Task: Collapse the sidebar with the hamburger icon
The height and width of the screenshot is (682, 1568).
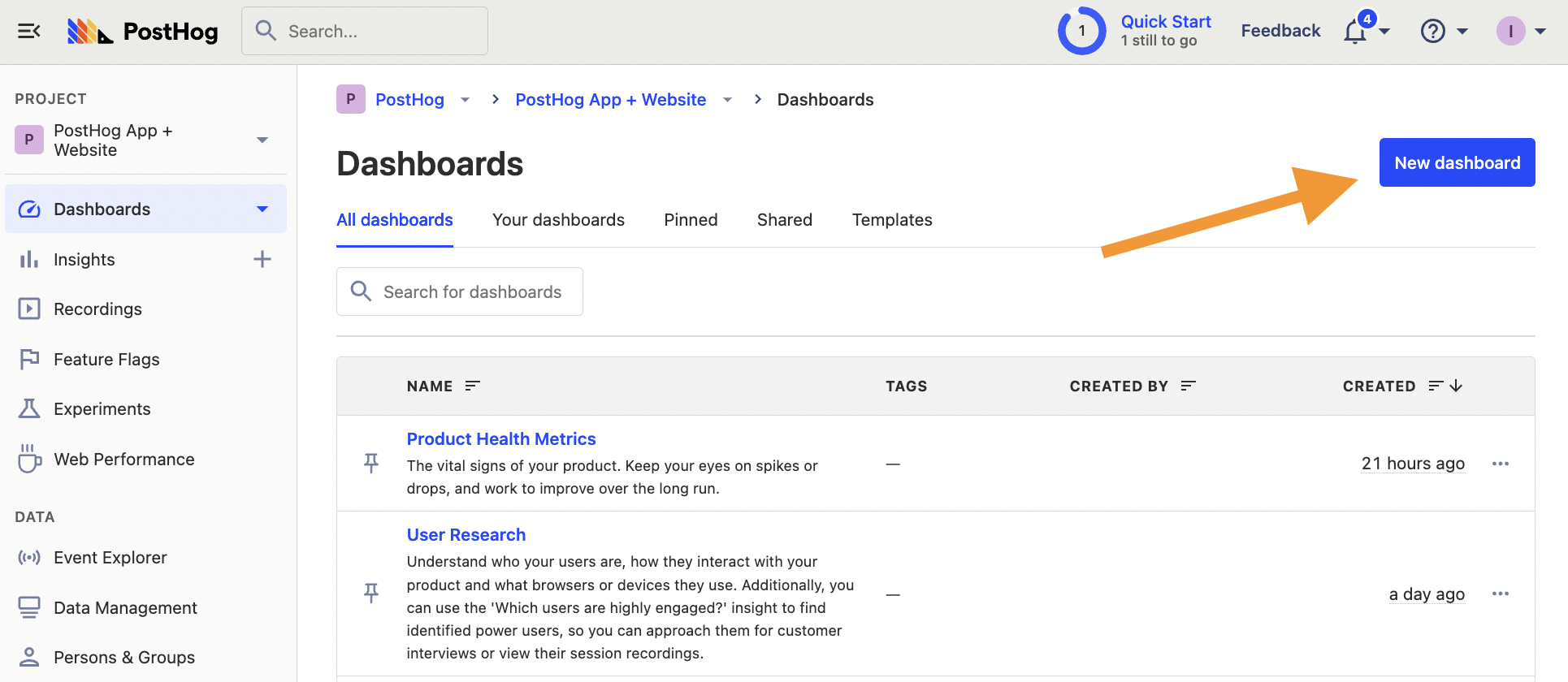Action: coord(29,32)
